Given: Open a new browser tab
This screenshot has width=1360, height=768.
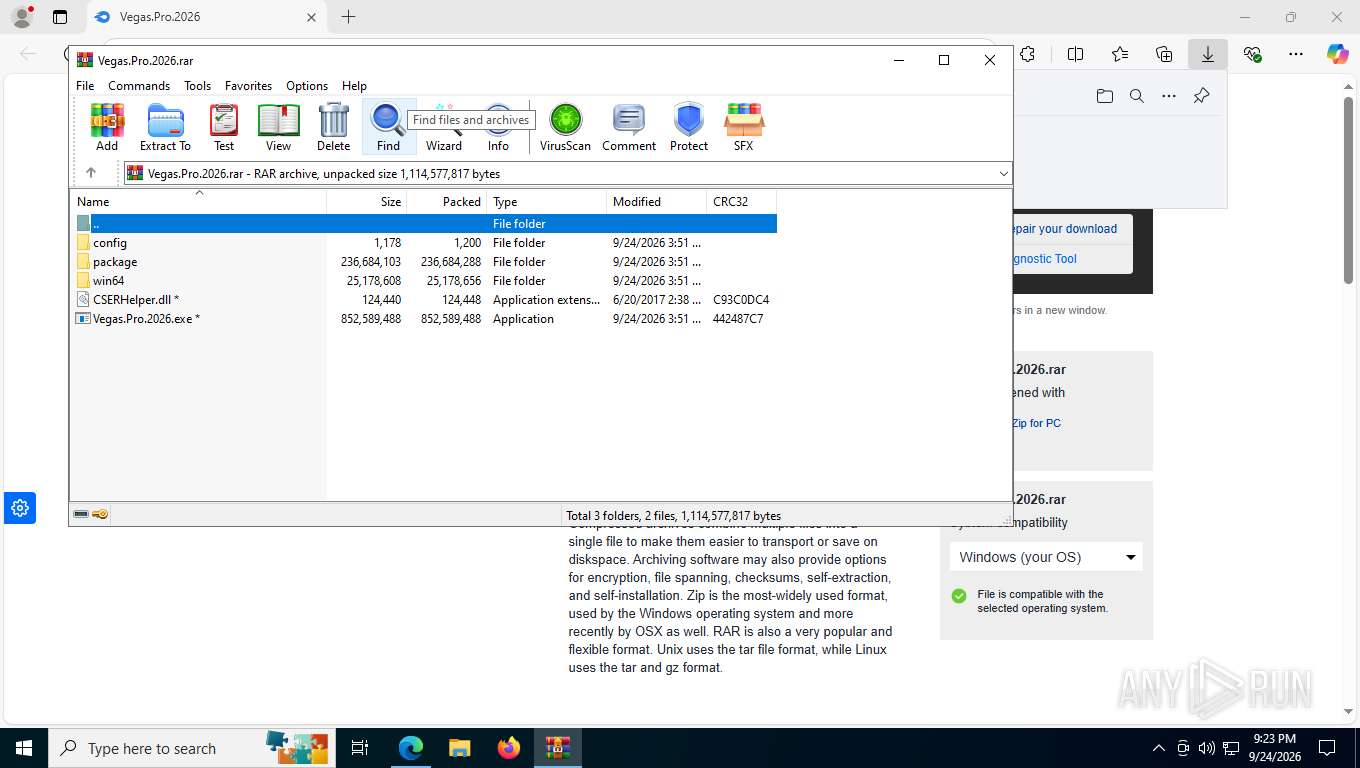Looking at the screenshot, I should [348, 17].
